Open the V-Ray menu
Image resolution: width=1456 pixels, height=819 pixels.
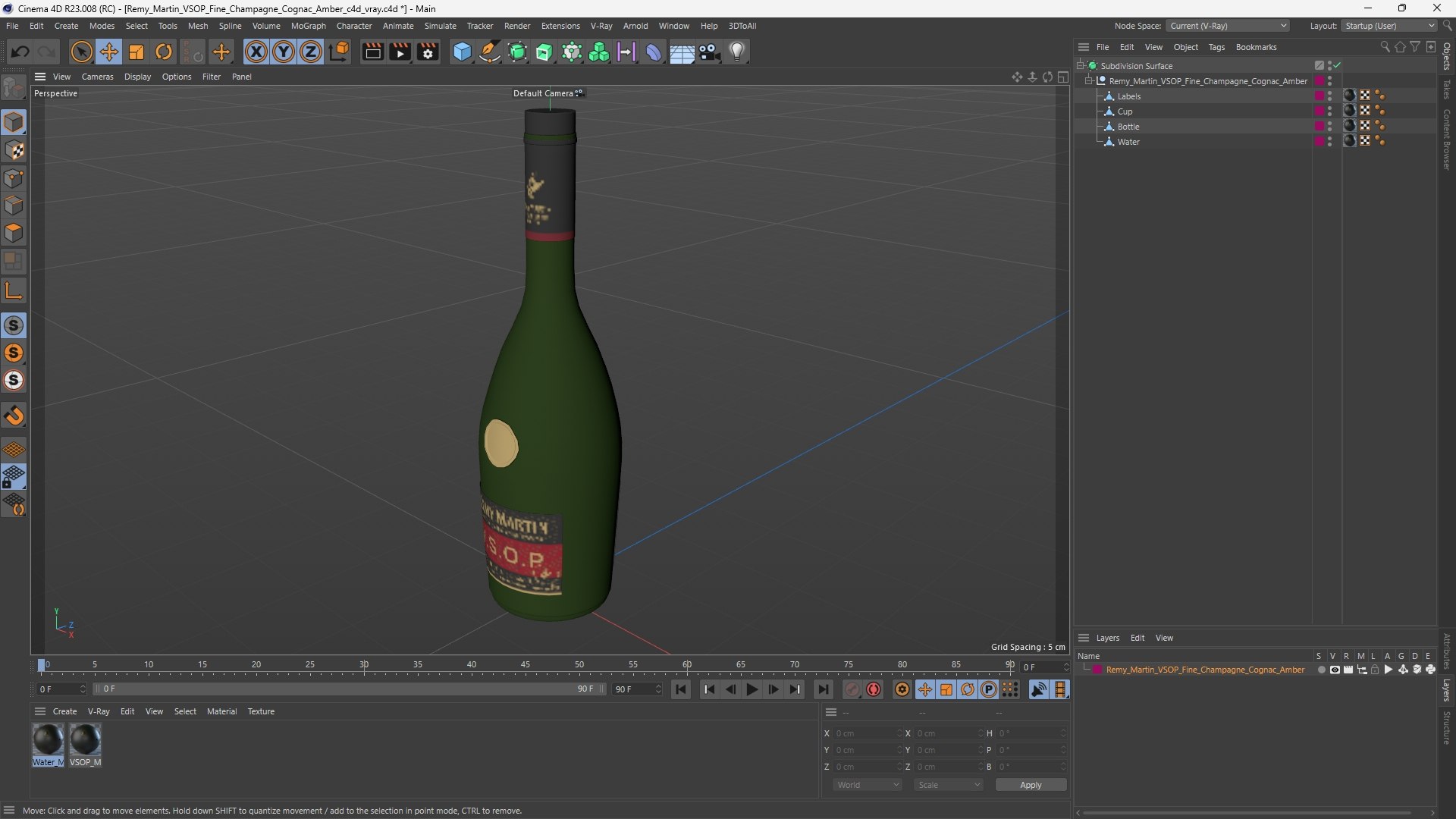601,26
